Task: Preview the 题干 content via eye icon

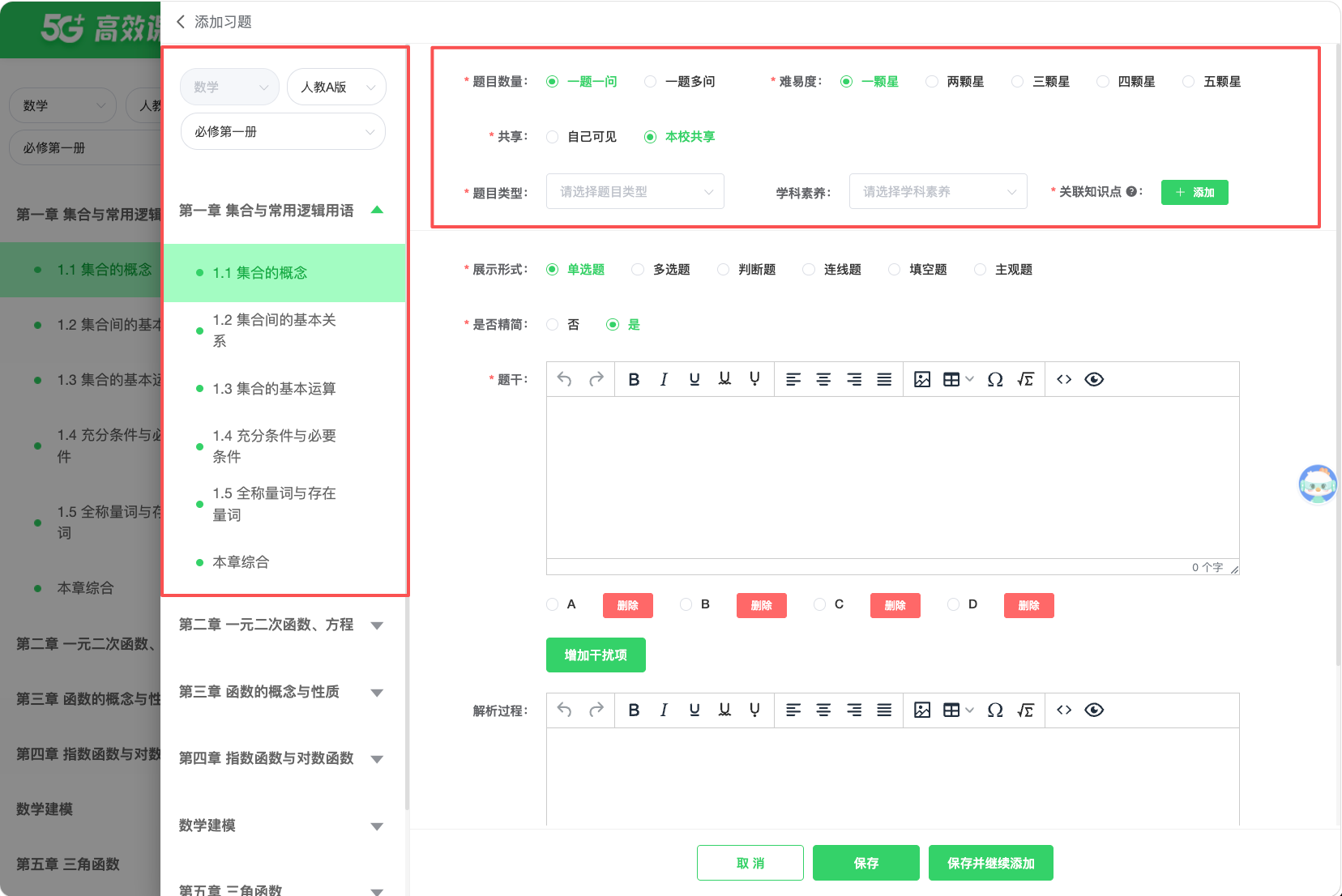Action: click(x=1094, y=379)
